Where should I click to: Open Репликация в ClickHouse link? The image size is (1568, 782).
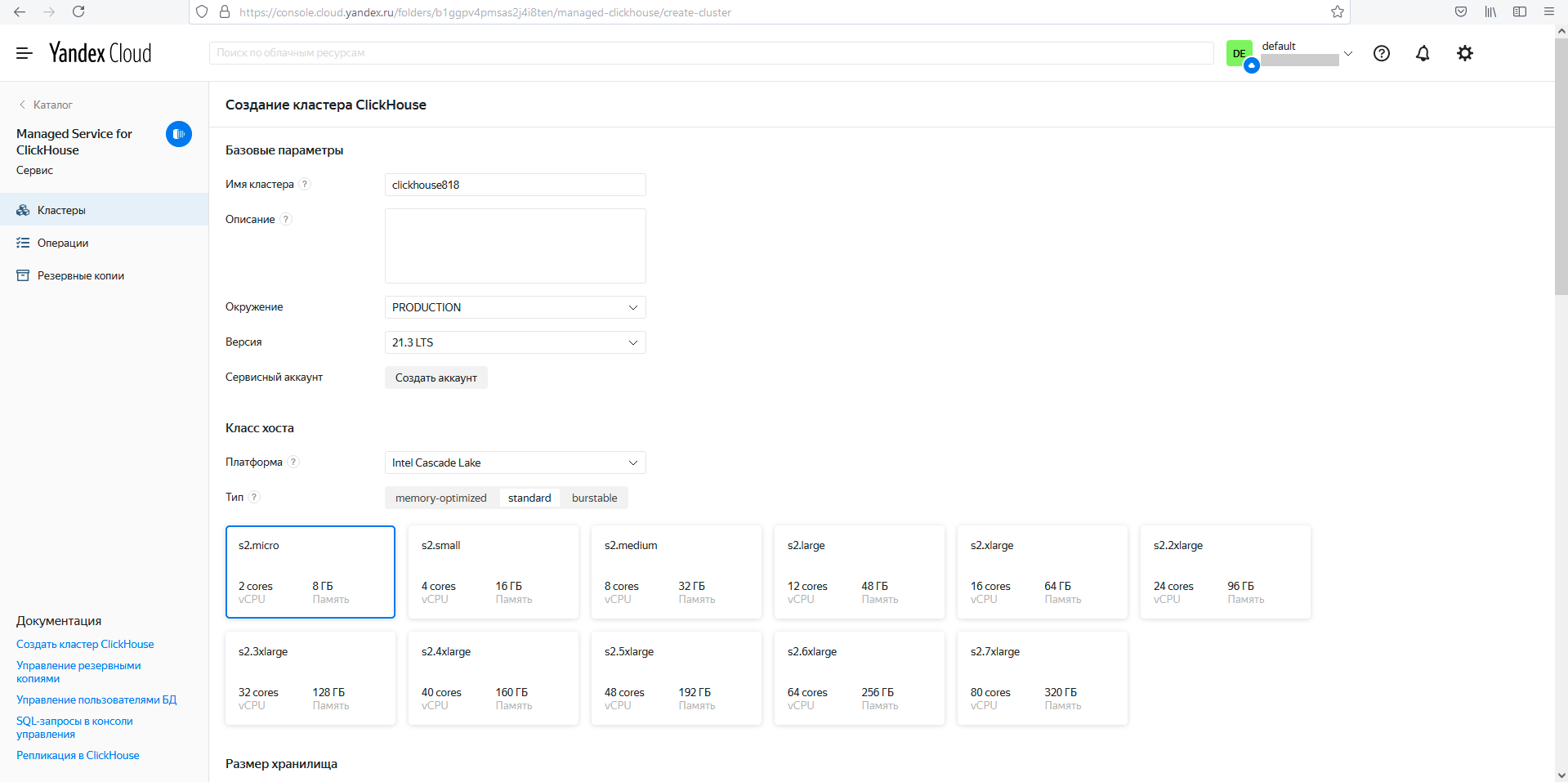pyautogui.click(x=78, y=755)
